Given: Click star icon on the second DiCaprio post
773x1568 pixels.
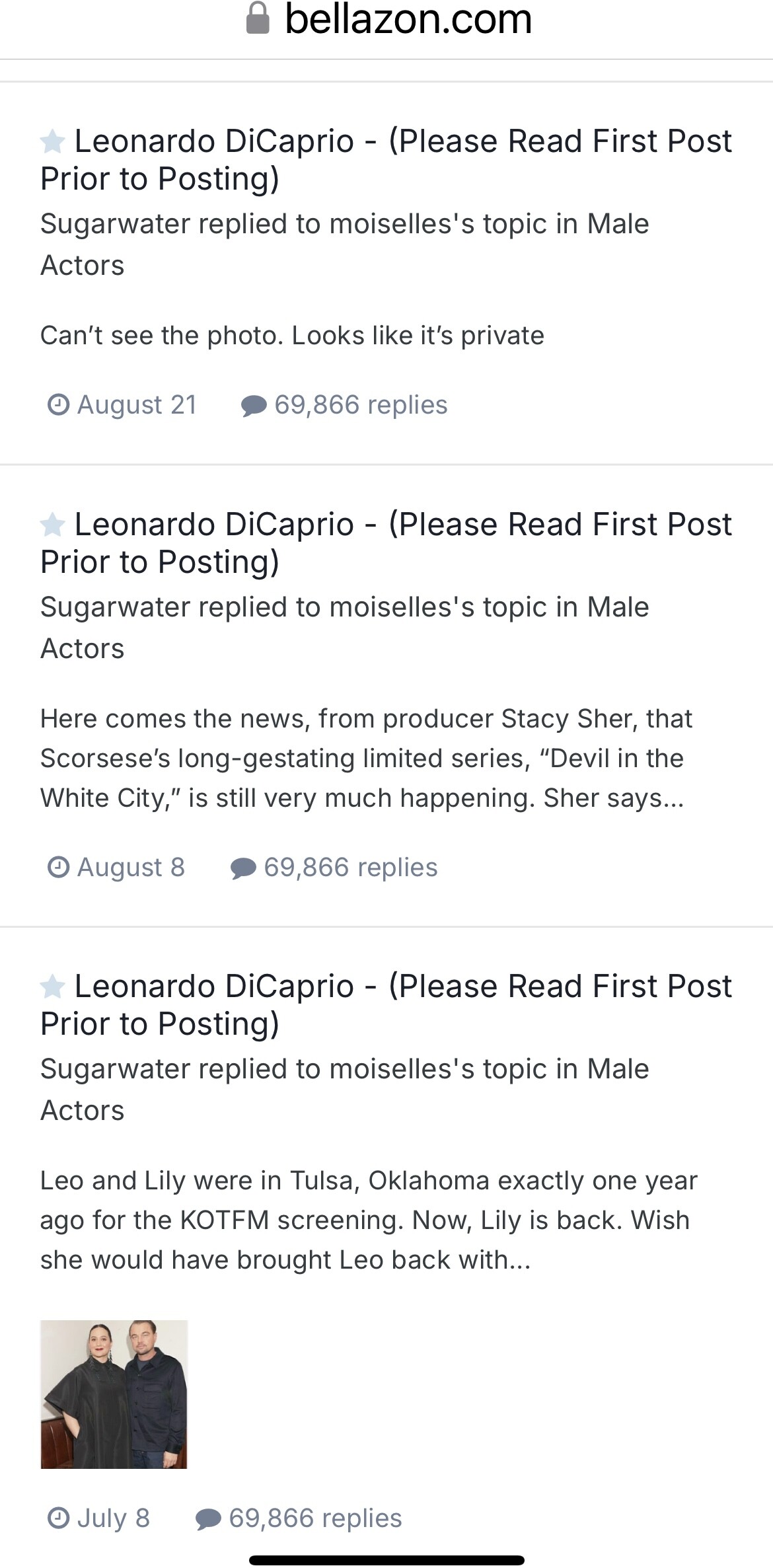Looking at the screenshot, I should click(53, 525).
